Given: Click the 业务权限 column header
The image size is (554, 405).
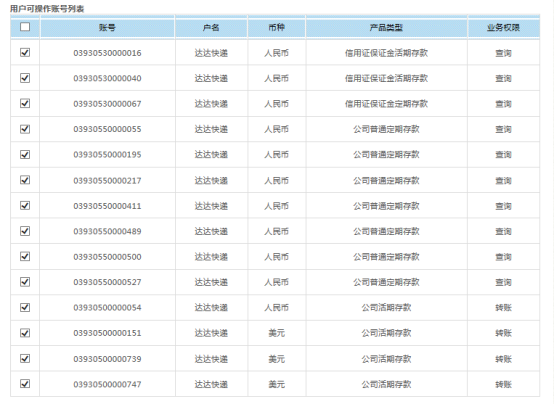Looking at the screenshot, I should tap(503, 28).
